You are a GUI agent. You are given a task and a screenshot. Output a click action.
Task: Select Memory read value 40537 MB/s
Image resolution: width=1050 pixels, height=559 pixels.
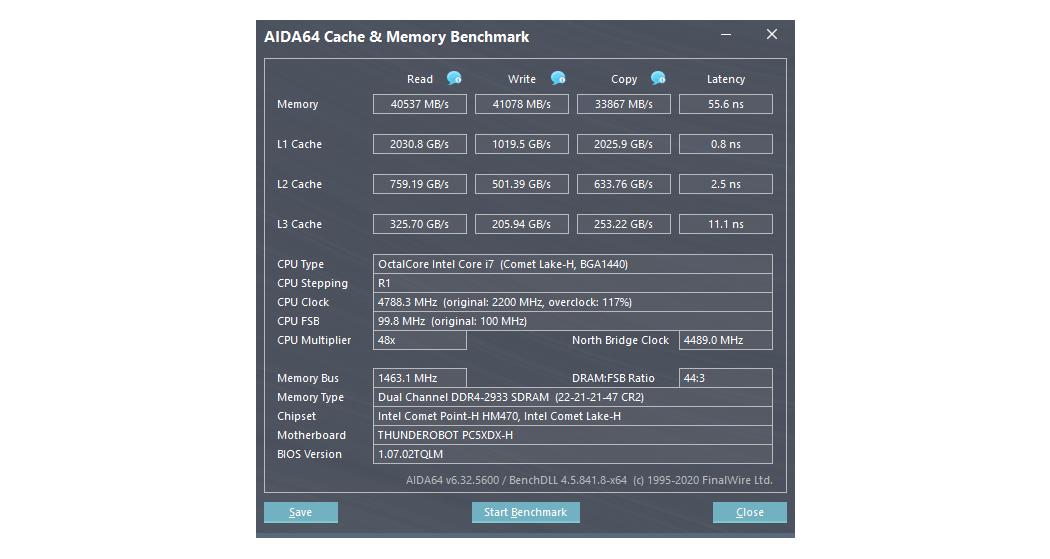(420, 104)
